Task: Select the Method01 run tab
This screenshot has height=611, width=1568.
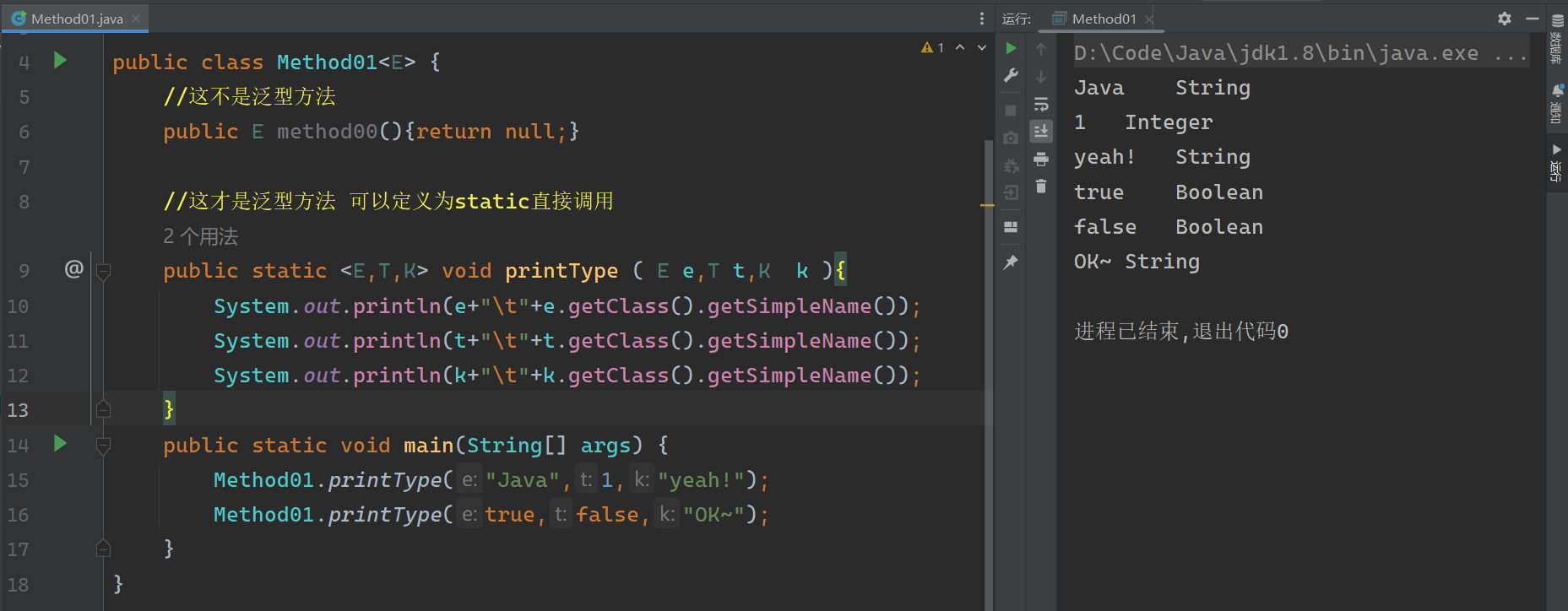Action: [1104, 19]
